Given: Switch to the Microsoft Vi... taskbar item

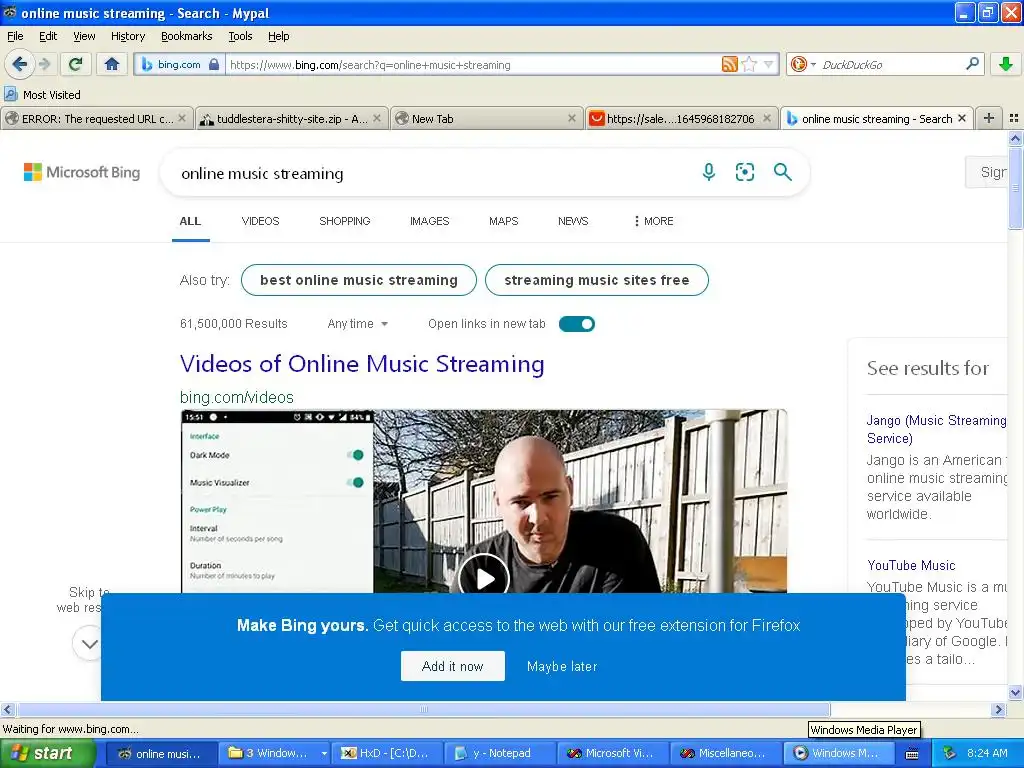Looking at the screenshot, I should pos(615,754).
